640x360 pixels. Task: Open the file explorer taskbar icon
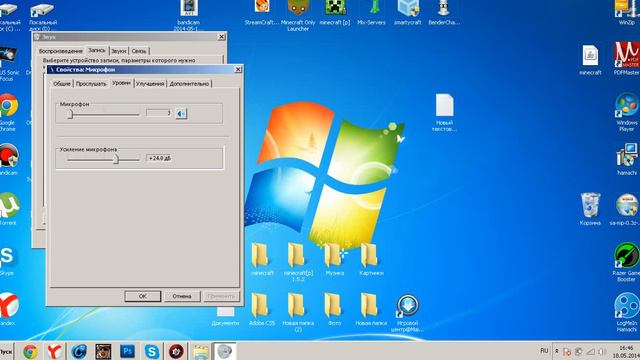(x=200, y=351)
